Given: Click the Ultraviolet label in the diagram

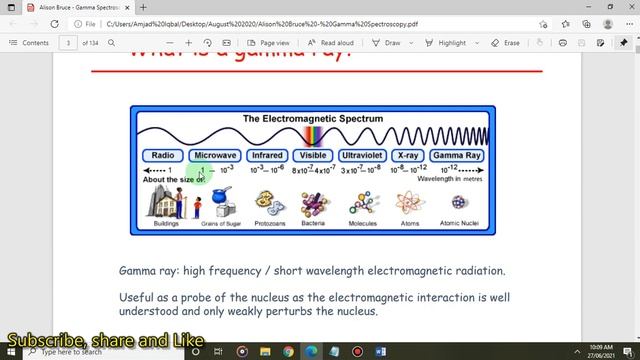Looking at the screenshot, I should coord(362,156).
